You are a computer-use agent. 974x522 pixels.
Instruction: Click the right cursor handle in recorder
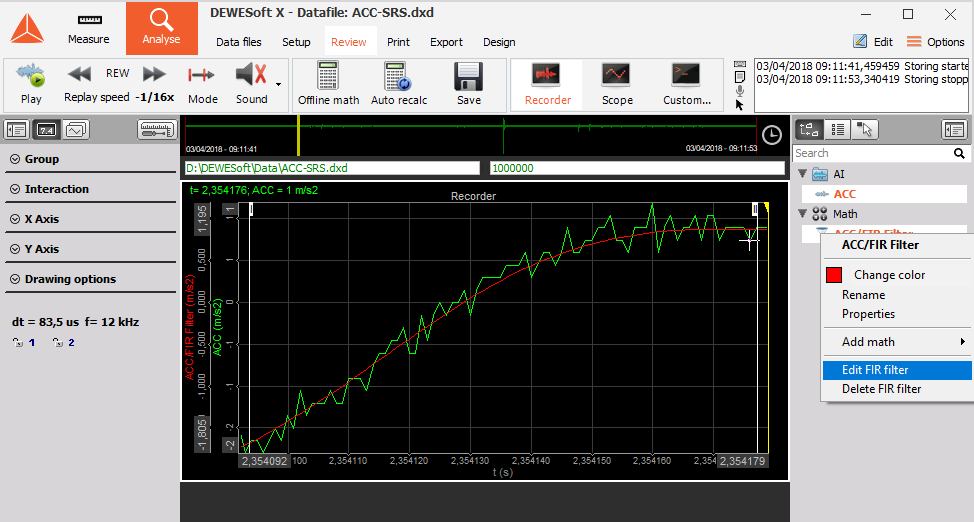(x=755, y=210)
